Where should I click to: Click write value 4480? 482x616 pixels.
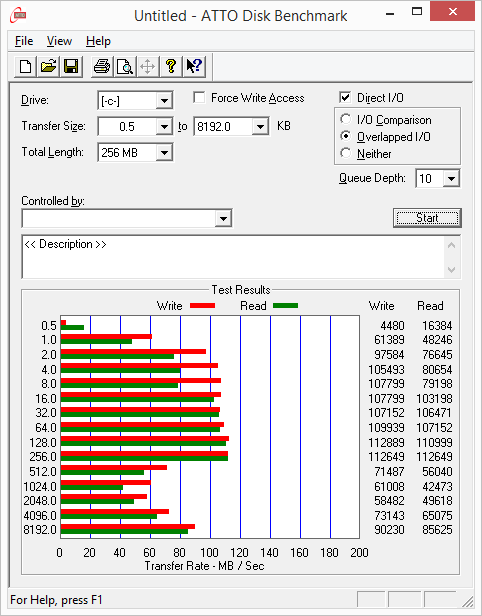[x=392, y=326]
